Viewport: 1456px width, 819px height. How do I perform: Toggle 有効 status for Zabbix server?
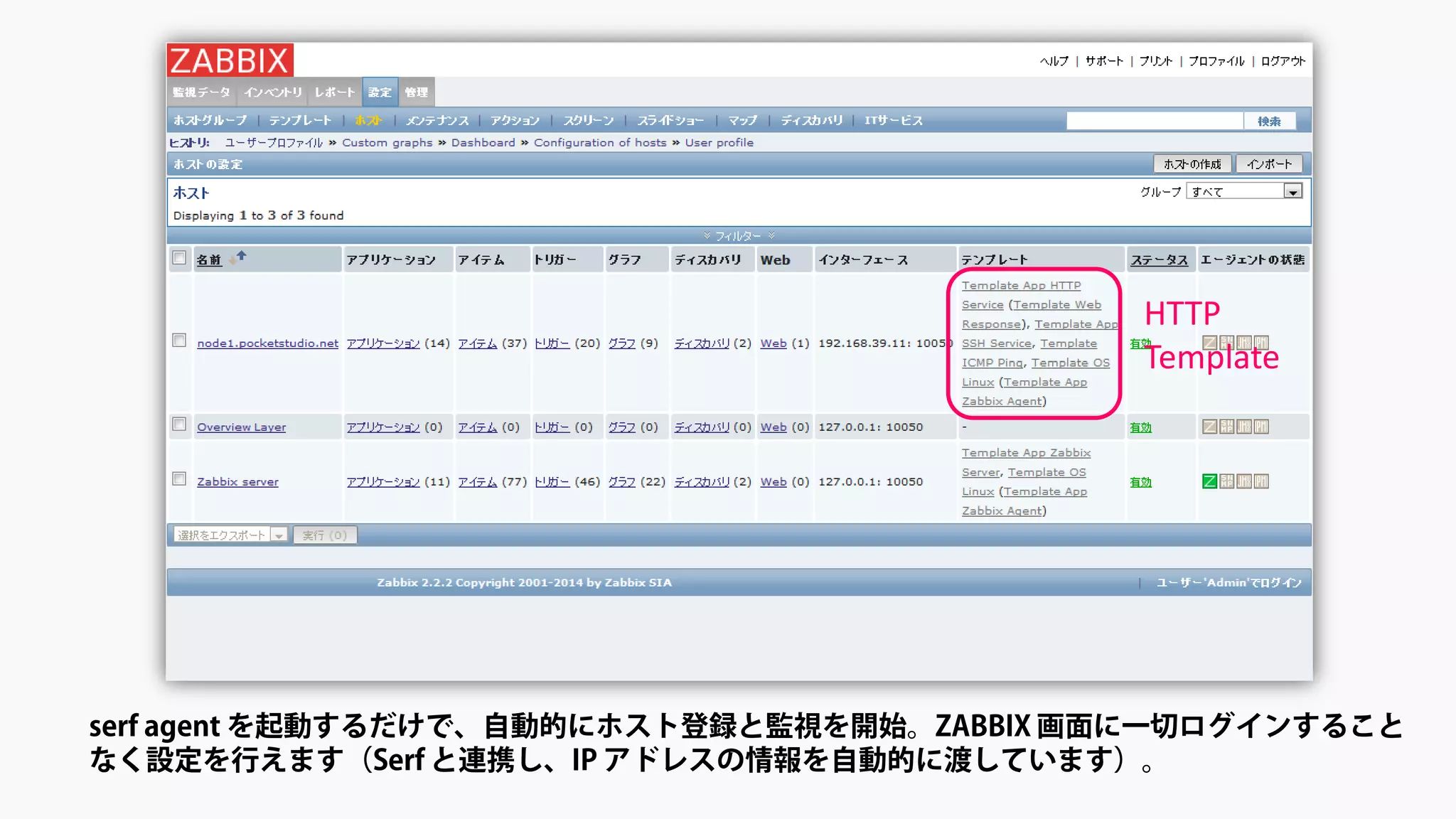tap(1140, 482)
